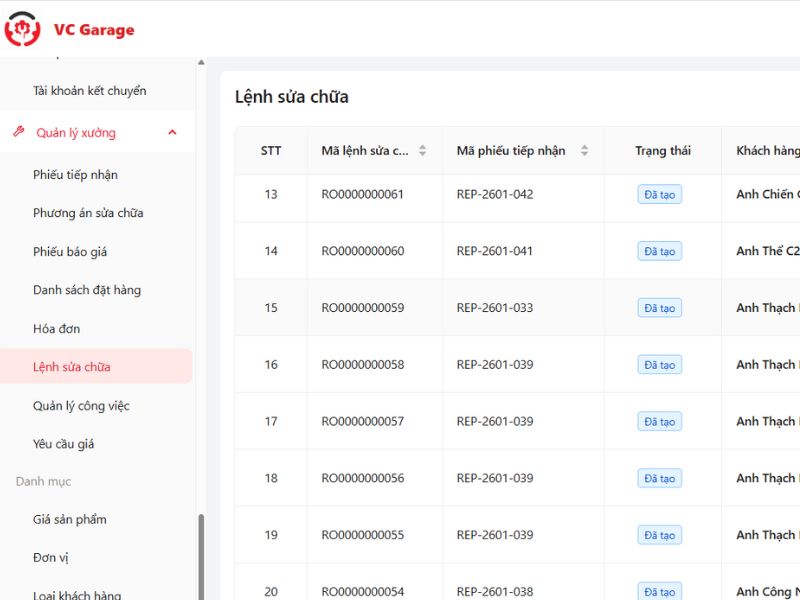Click the sidebar vertical scrollbar
Screen dimensions: 800x600
201,555
